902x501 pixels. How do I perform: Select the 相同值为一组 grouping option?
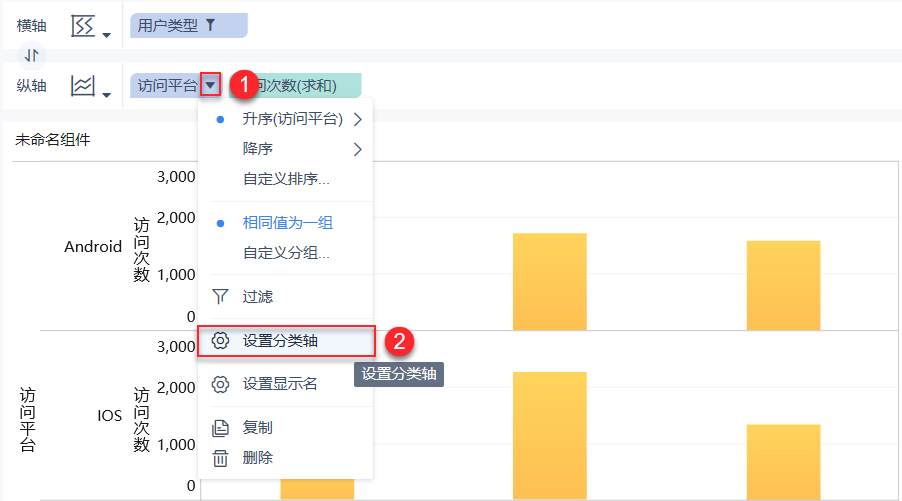287,223
